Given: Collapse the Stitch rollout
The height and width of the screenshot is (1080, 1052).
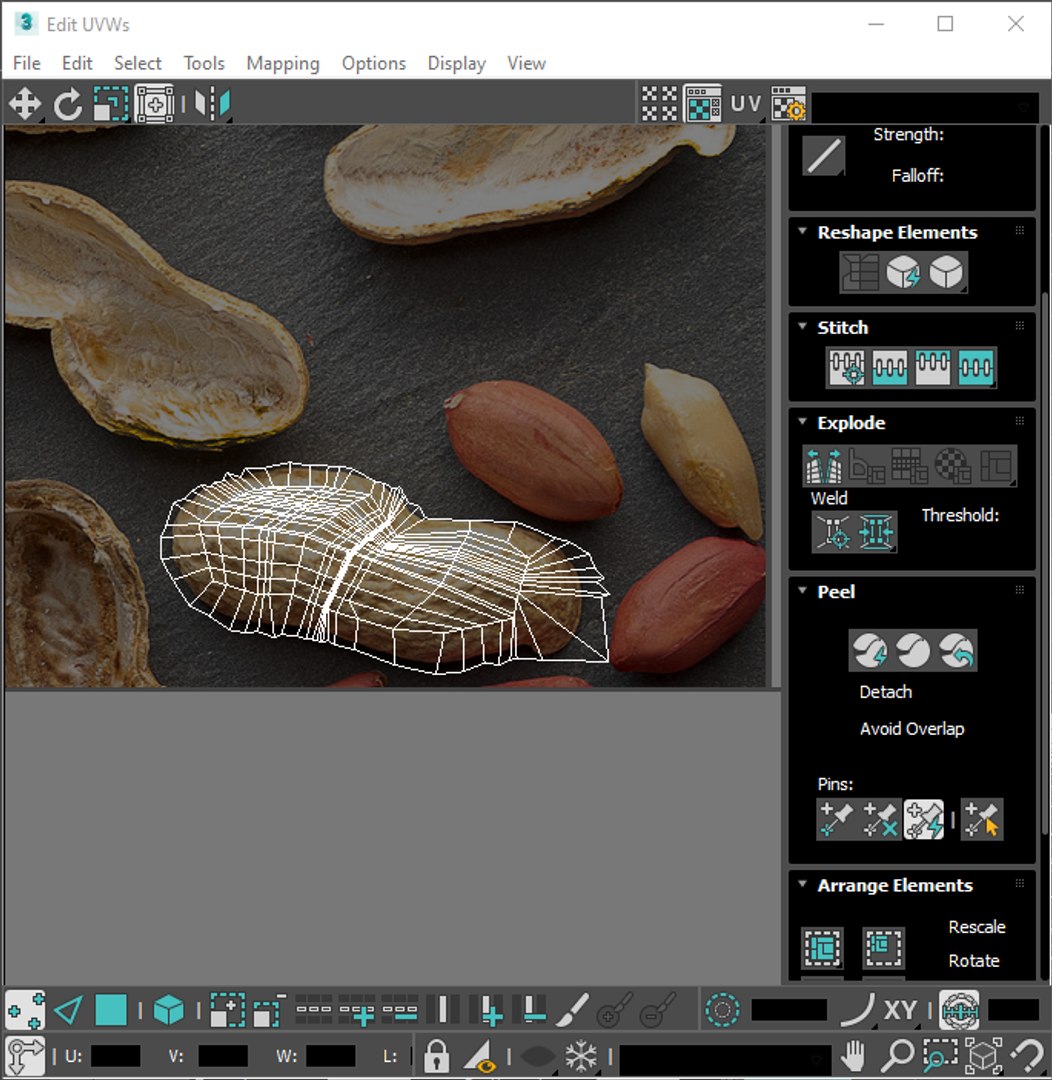Looking at the screenshot, I should [x=803, y=326].
